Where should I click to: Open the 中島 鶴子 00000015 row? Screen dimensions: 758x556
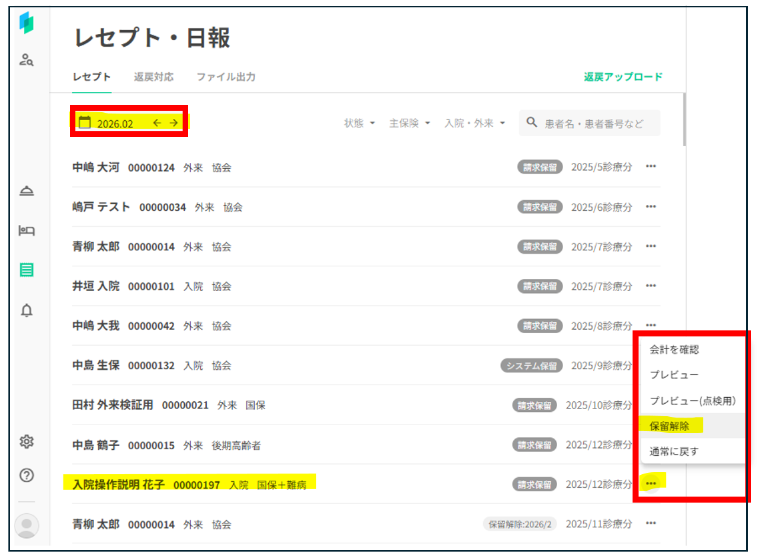pos(366,445)
